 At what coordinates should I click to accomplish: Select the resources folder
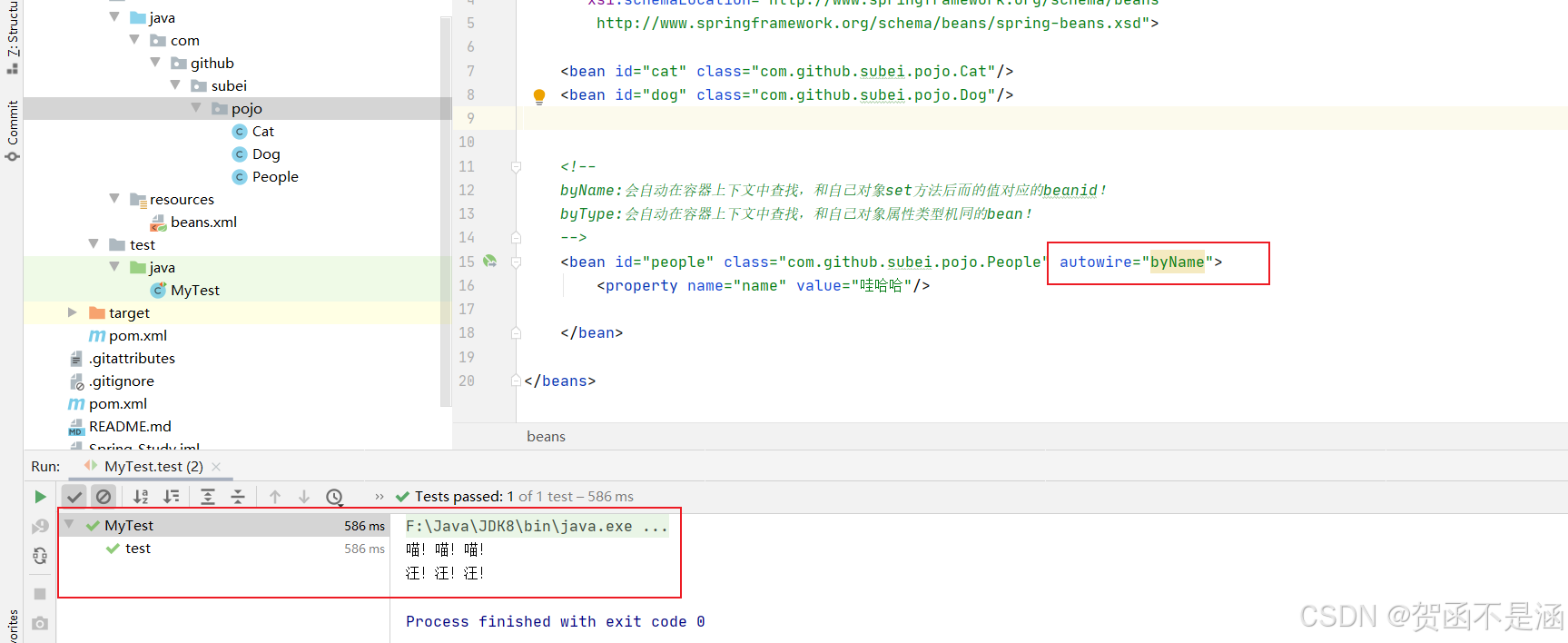182,199
